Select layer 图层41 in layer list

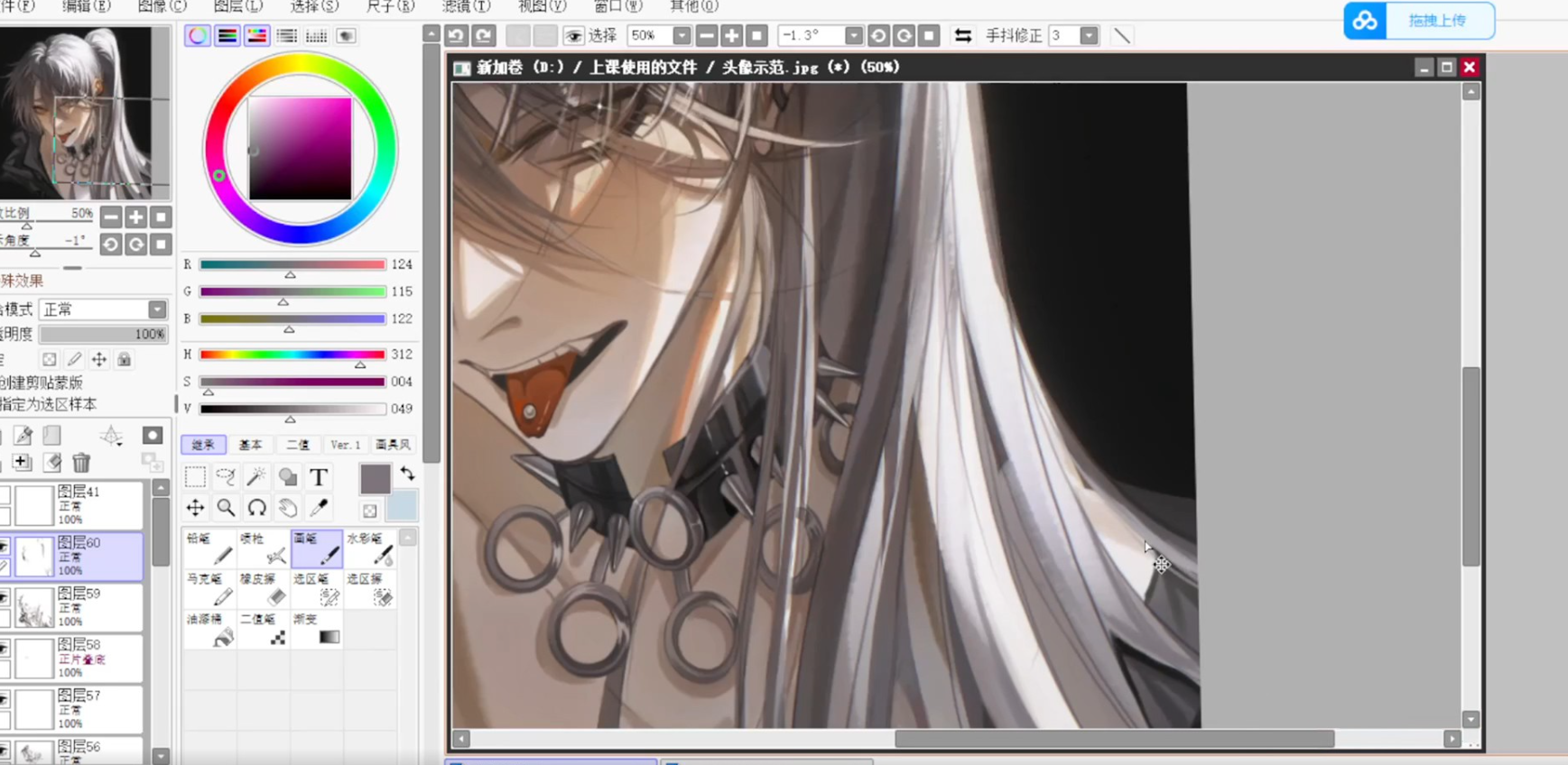point(72,504)
